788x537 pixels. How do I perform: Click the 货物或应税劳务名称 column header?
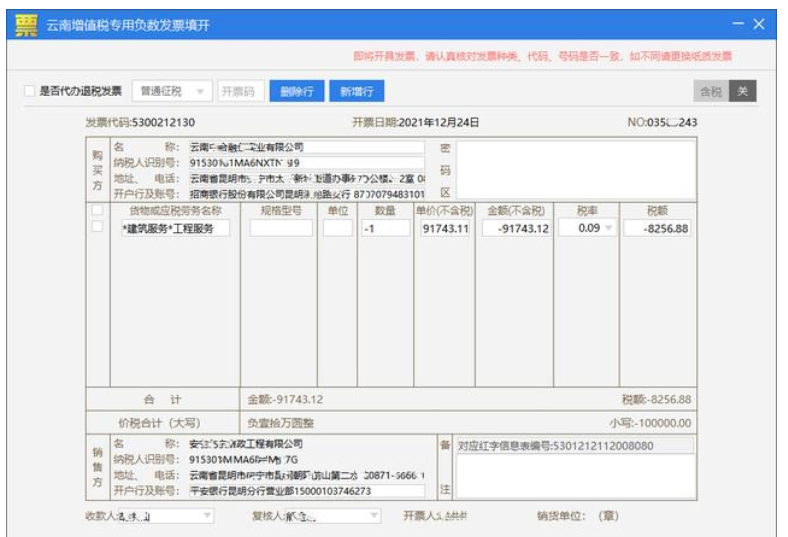[175, 210]
